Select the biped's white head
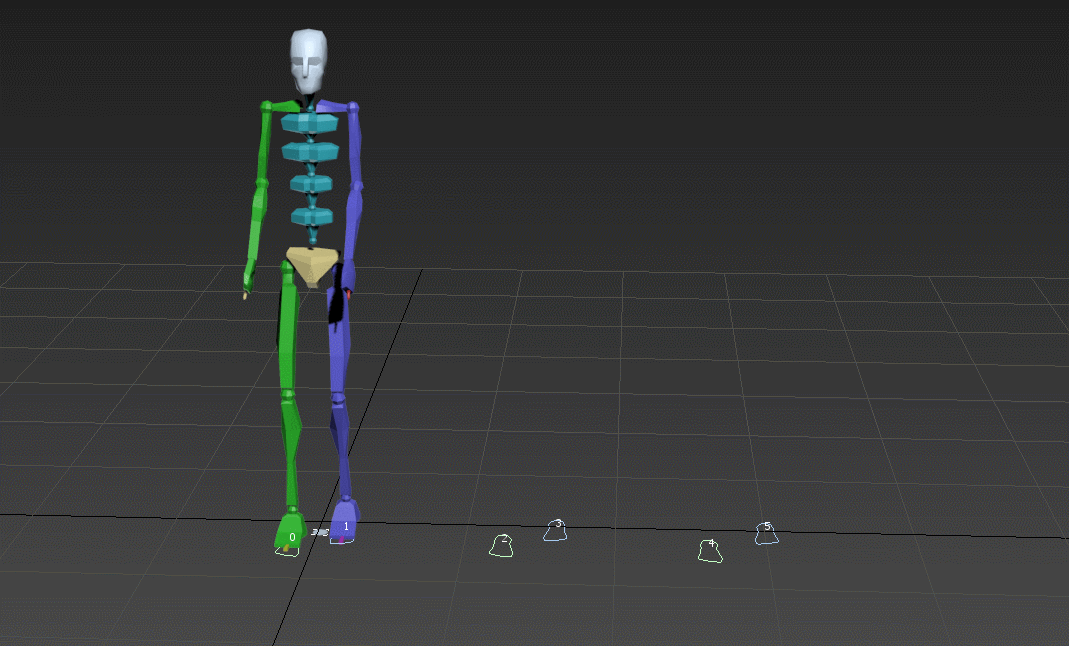The height and width of the screenshot is (646, 1069). [308, 61]
